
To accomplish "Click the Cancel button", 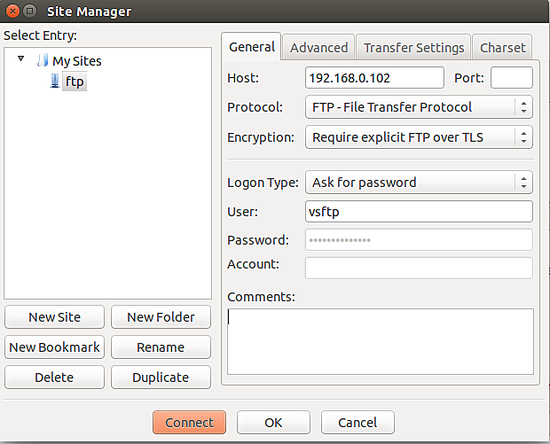I will 358,423.
